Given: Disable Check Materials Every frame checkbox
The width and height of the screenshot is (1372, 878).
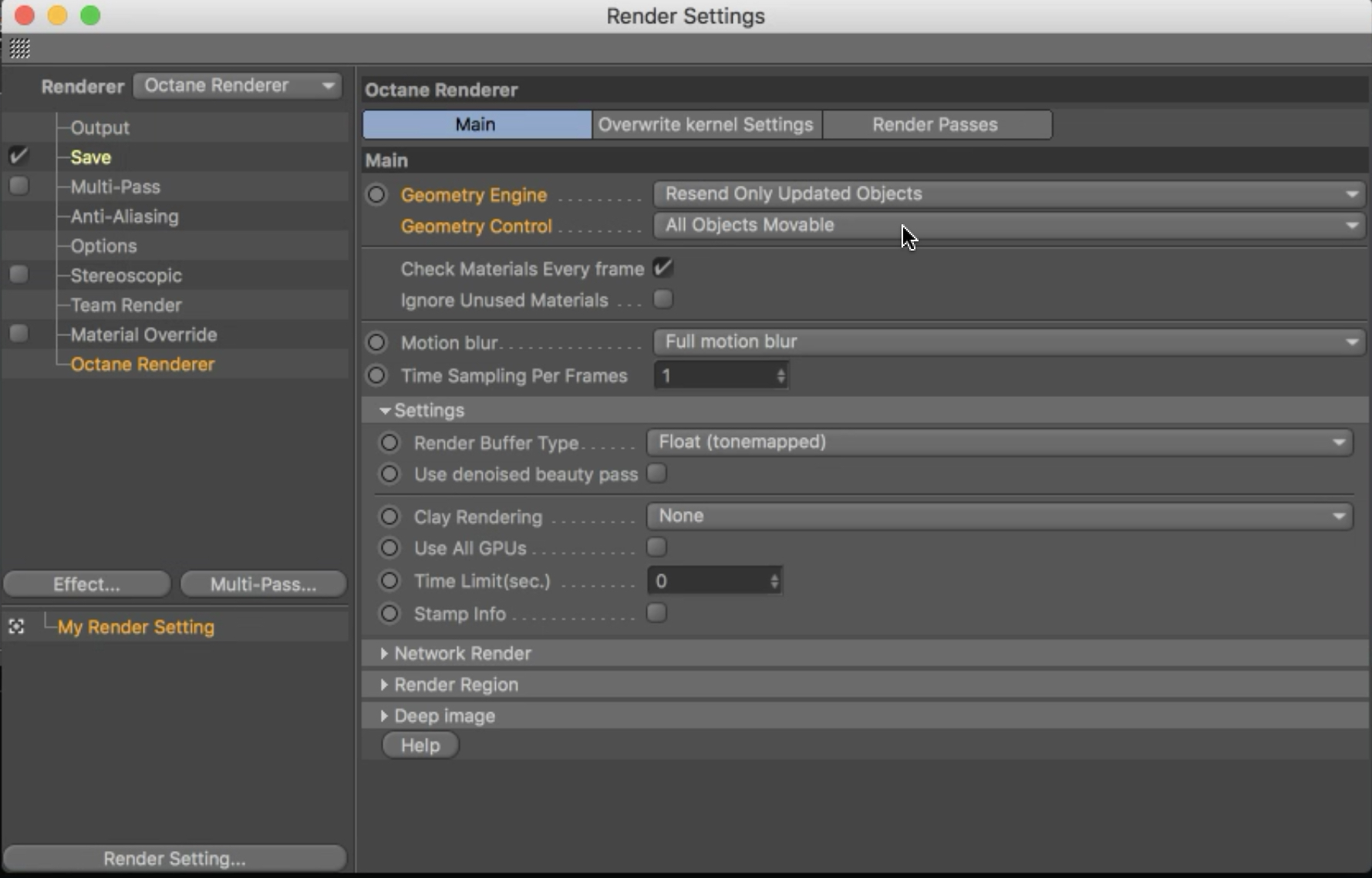Looking at the screenshot, I should point(662,268).
